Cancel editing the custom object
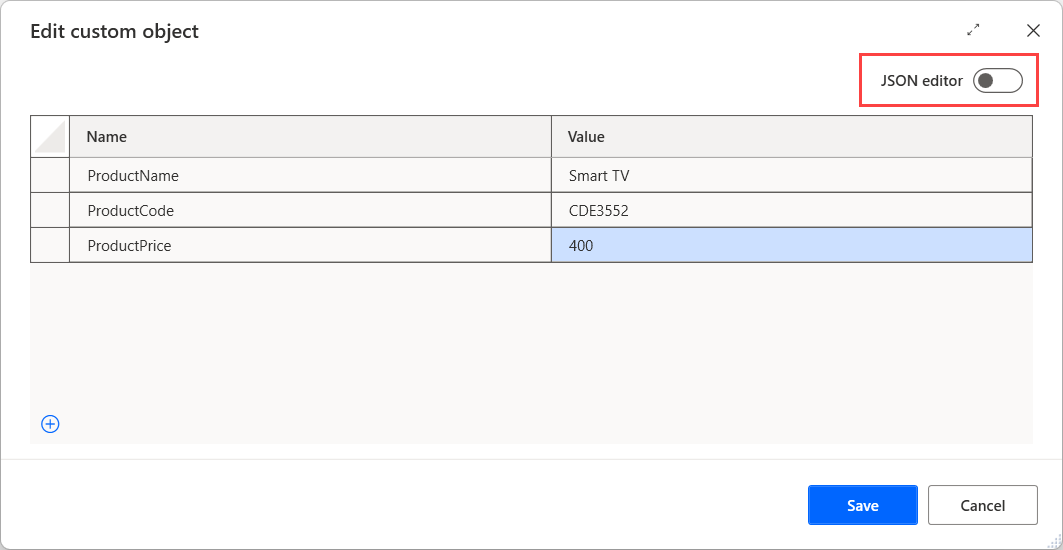This screenshot has width=1063, height=550. 982,505
